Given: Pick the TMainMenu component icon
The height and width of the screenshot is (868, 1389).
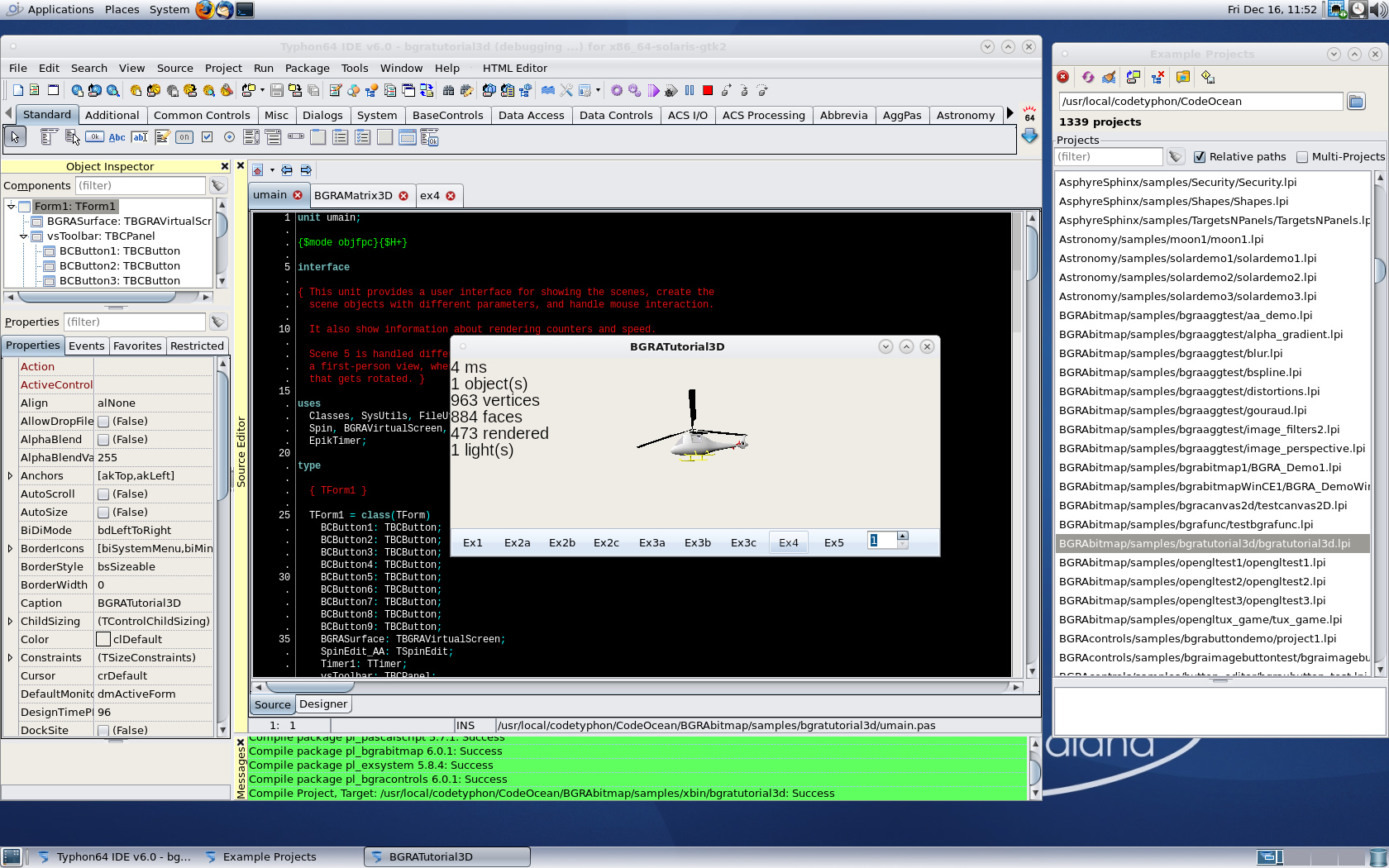Looking at the screenshot, I should click(x=49, y=137).
